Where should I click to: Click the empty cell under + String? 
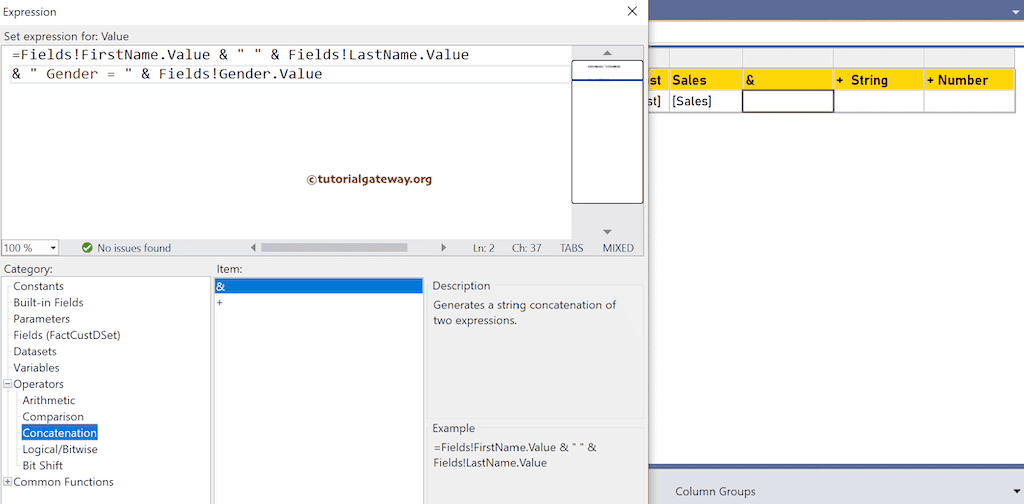coord(878,101)
